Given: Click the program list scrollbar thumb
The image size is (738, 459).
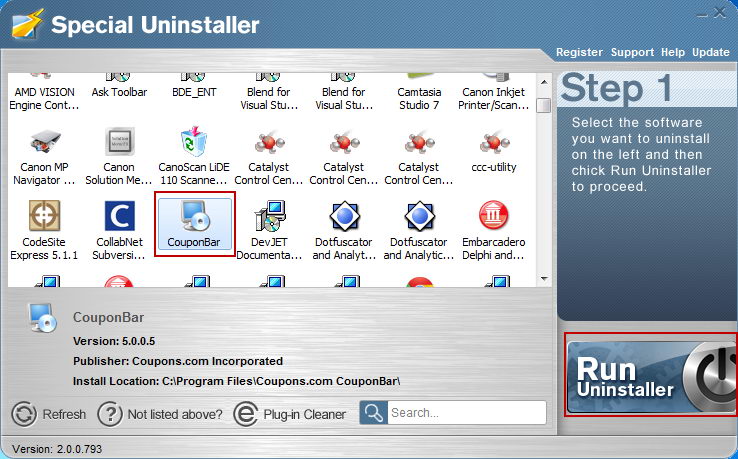Looking at the screenshot, I should (x=544, y=105).
